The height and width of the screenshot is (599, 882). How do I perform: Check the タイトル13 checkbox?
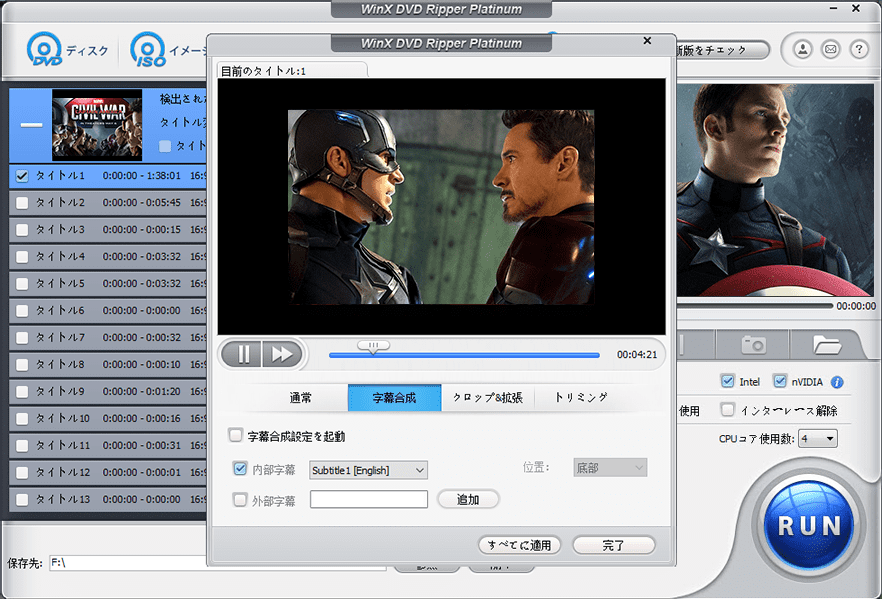pyautogui.click(x=22, y=500)
